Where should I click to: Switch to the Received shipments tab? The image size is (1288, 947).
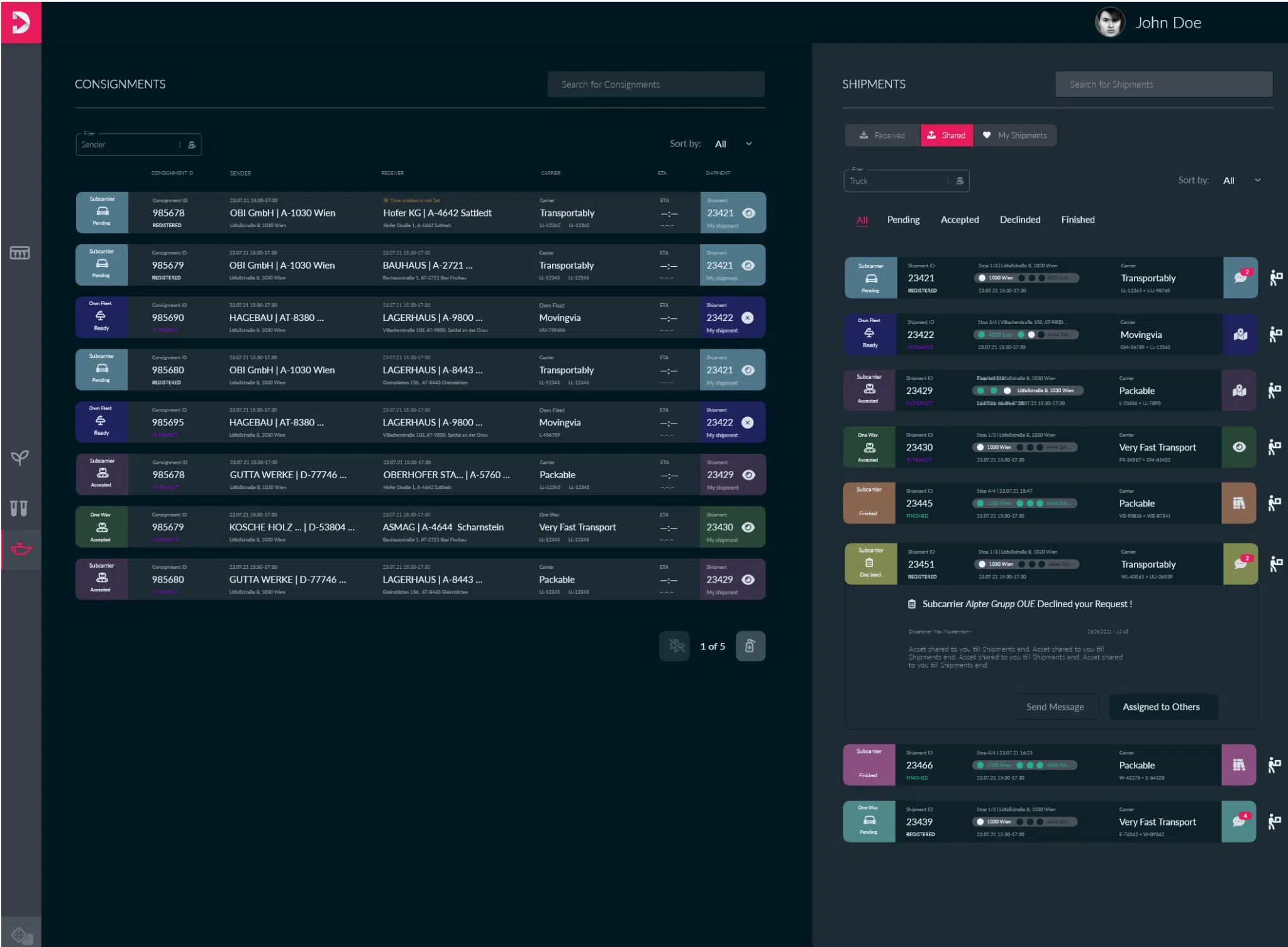(882, 135)
